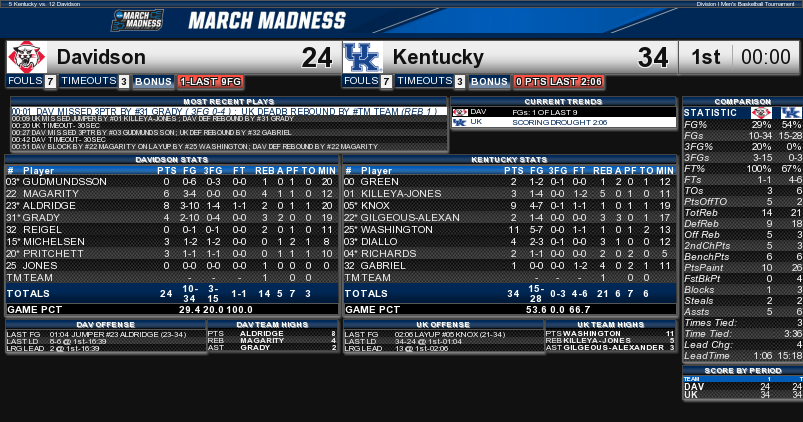803x422 pixels.
Task: Click Davidson TIMEOUTS count box
Action: (x=123, y=81)
